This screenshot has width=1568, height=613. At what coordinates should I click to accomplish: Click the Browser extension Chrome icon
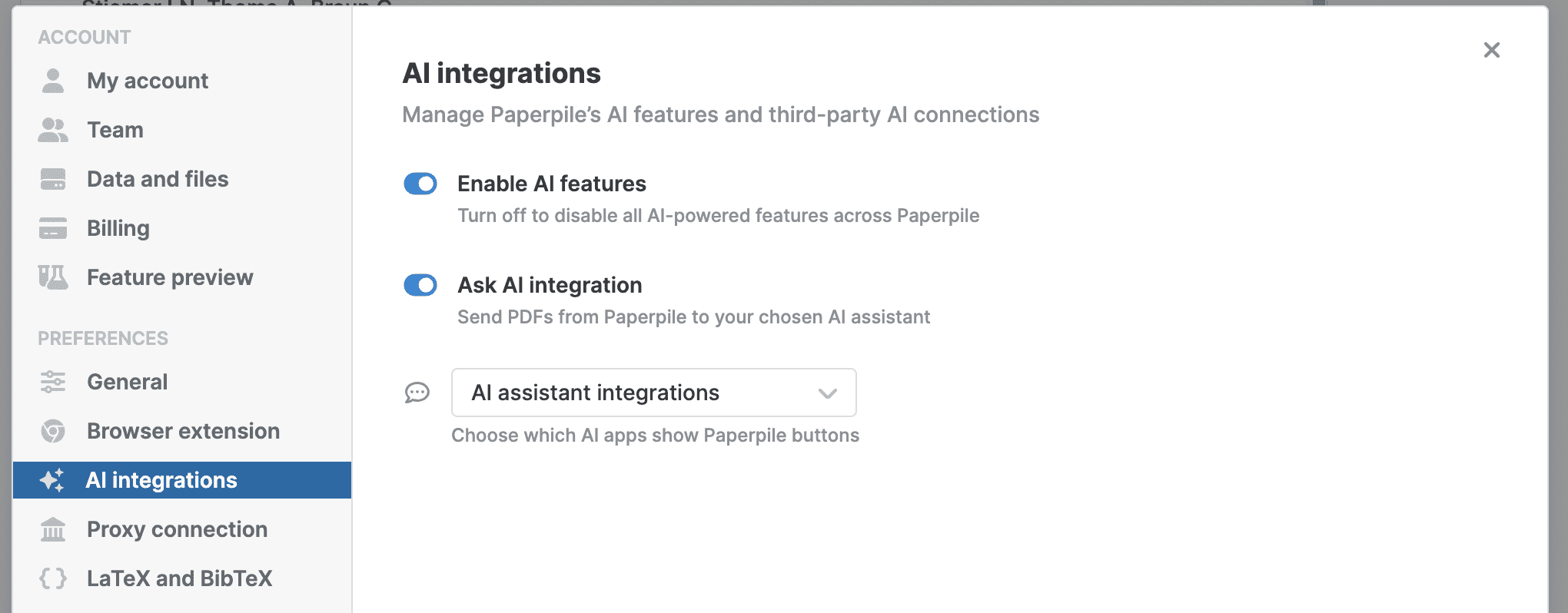click(53, 431)
